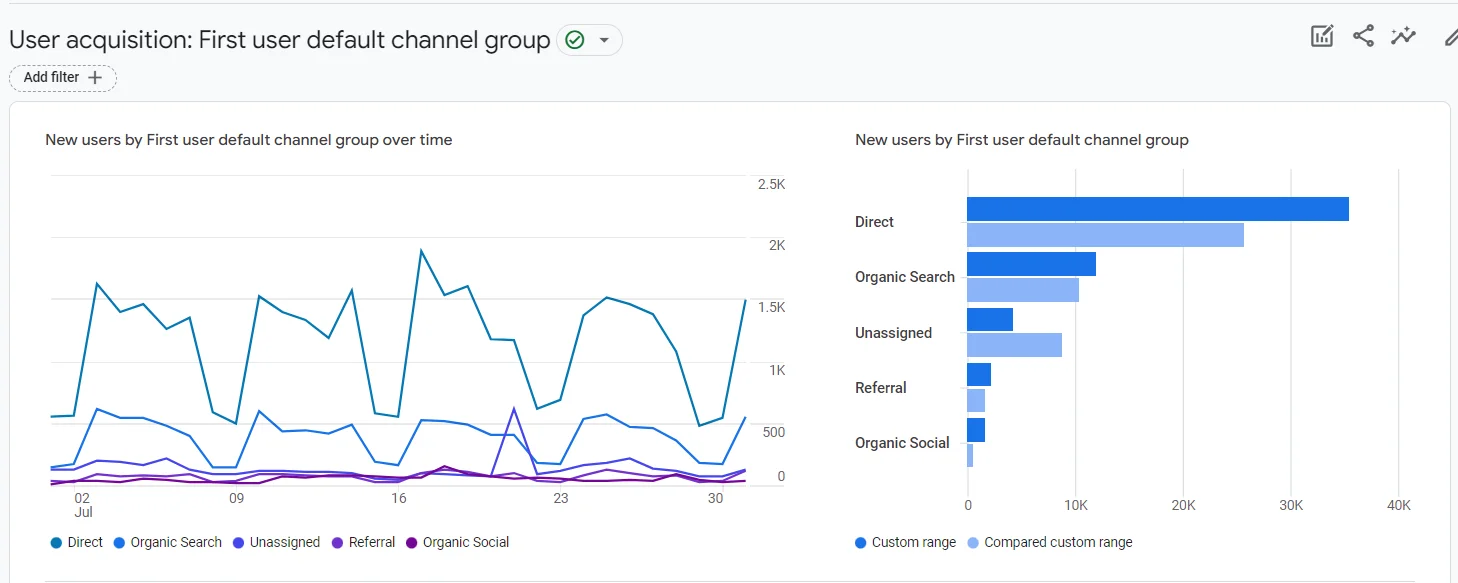The image size is (1458, 583).
Task: Toggle Organic Social in the line legend
Action: tap(458, 542)
